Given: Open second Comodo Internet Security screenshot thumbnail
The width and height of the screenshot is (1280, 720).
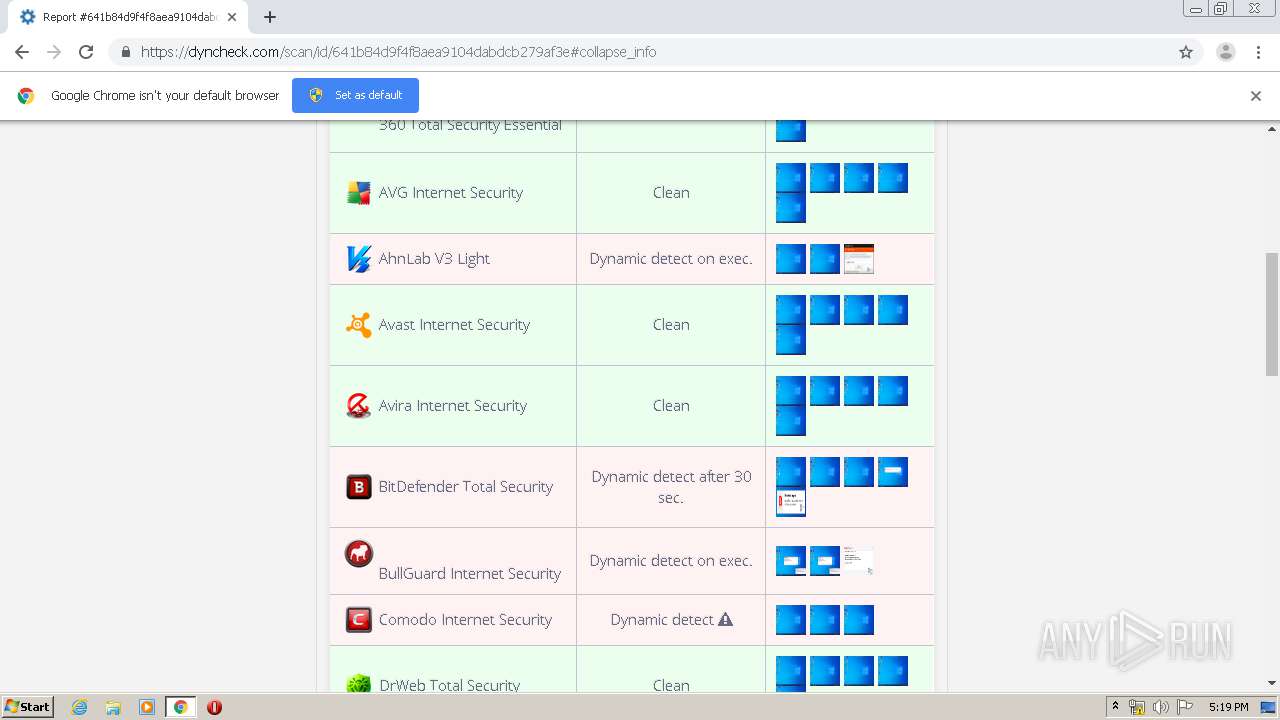Looking at the screenshot, I should [825, 620].
